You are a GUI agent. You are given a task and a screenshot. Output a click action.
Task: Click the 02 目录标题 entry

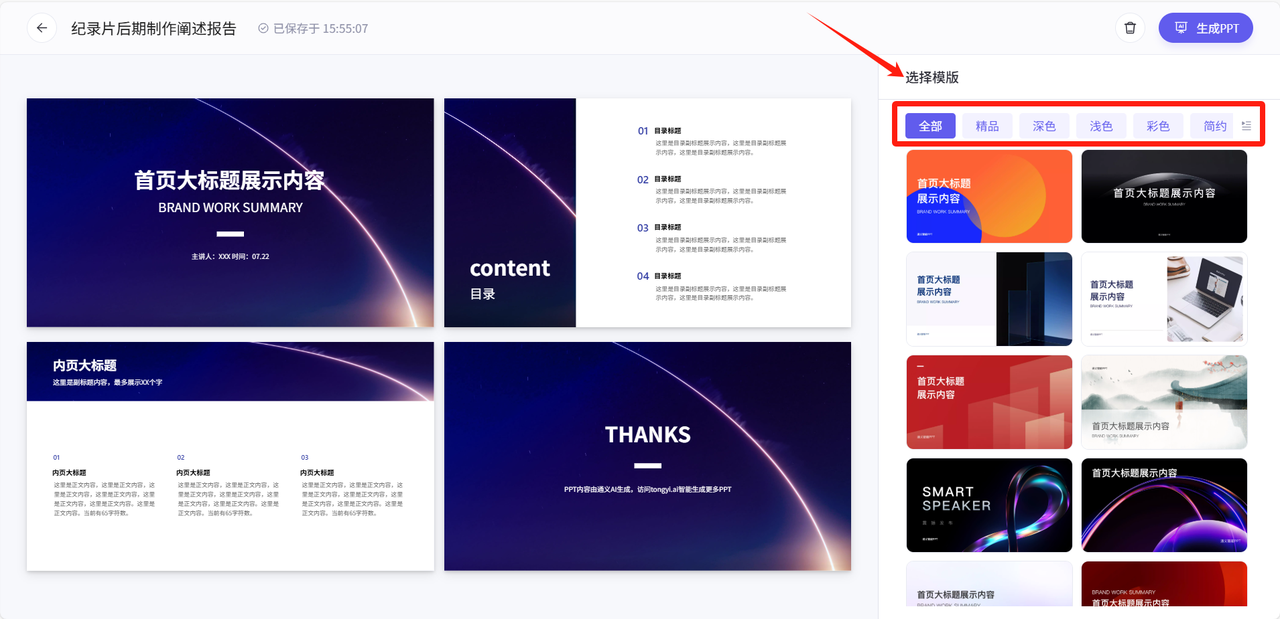point(712,190)
